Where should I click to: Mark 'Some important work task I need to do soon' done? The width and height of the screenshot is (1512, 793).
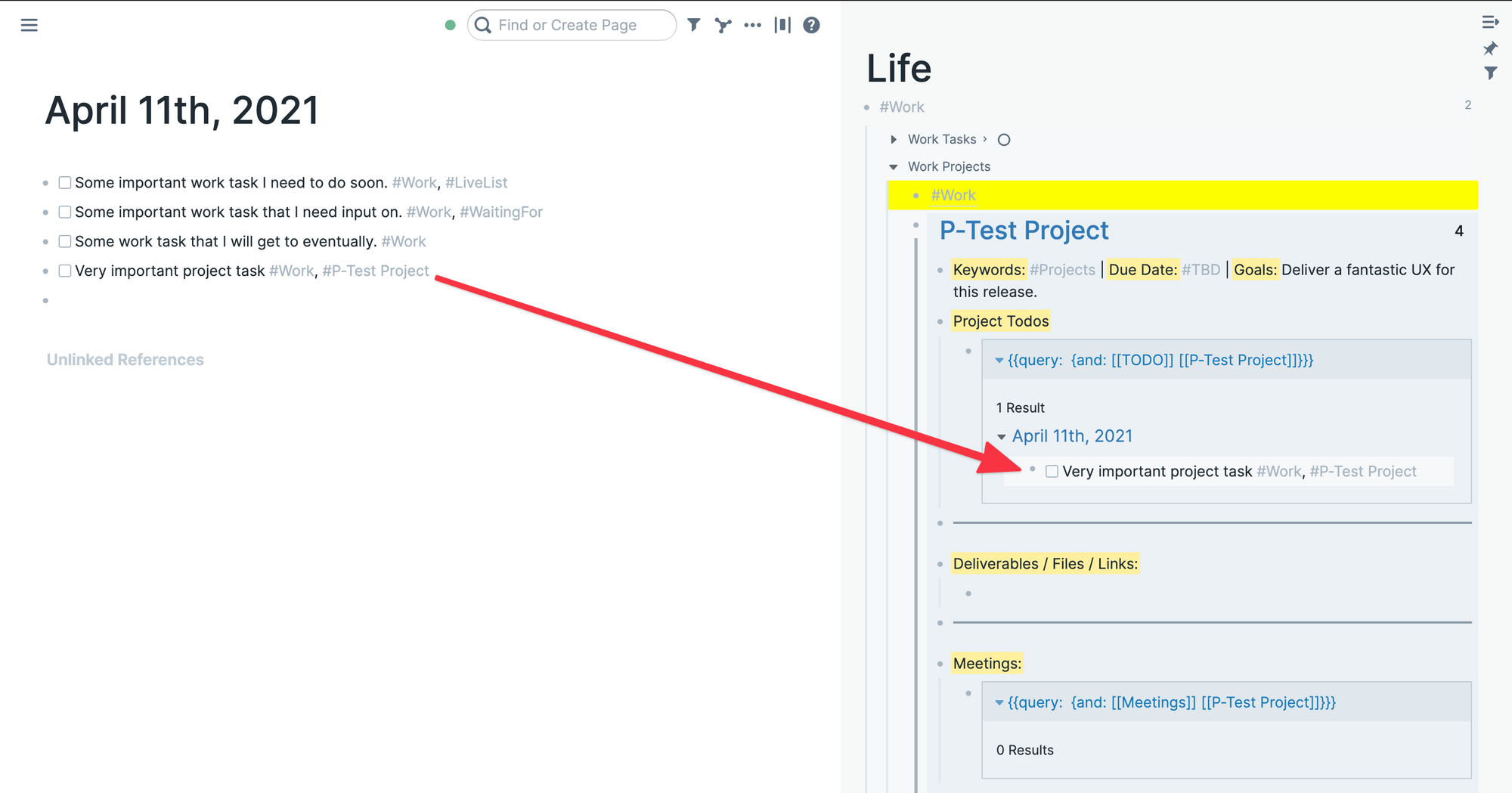tap(64, 181)
